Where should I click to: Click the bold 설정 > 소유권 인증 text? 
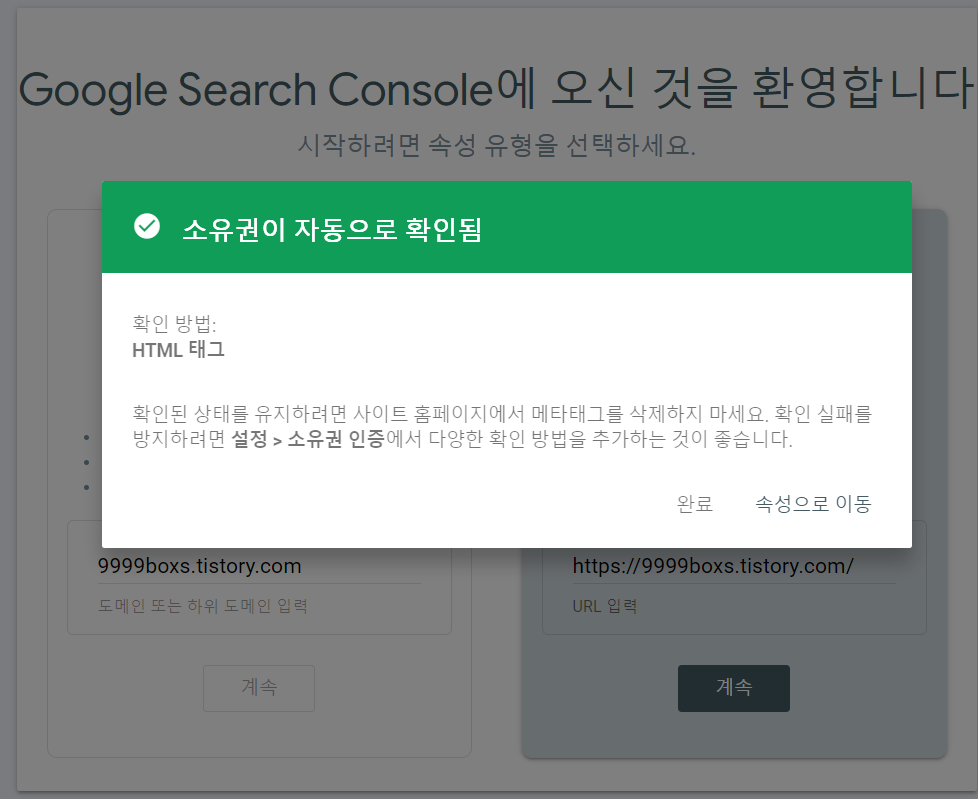tap(308, 439)
